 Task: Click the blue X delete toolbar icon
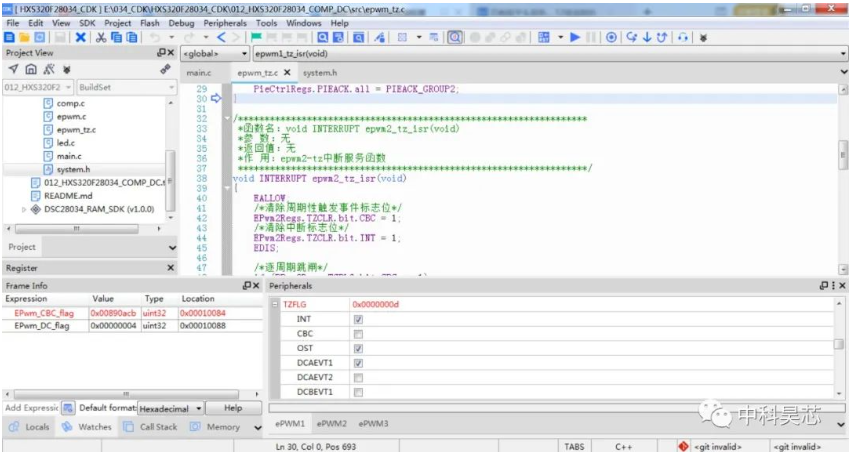80,37
